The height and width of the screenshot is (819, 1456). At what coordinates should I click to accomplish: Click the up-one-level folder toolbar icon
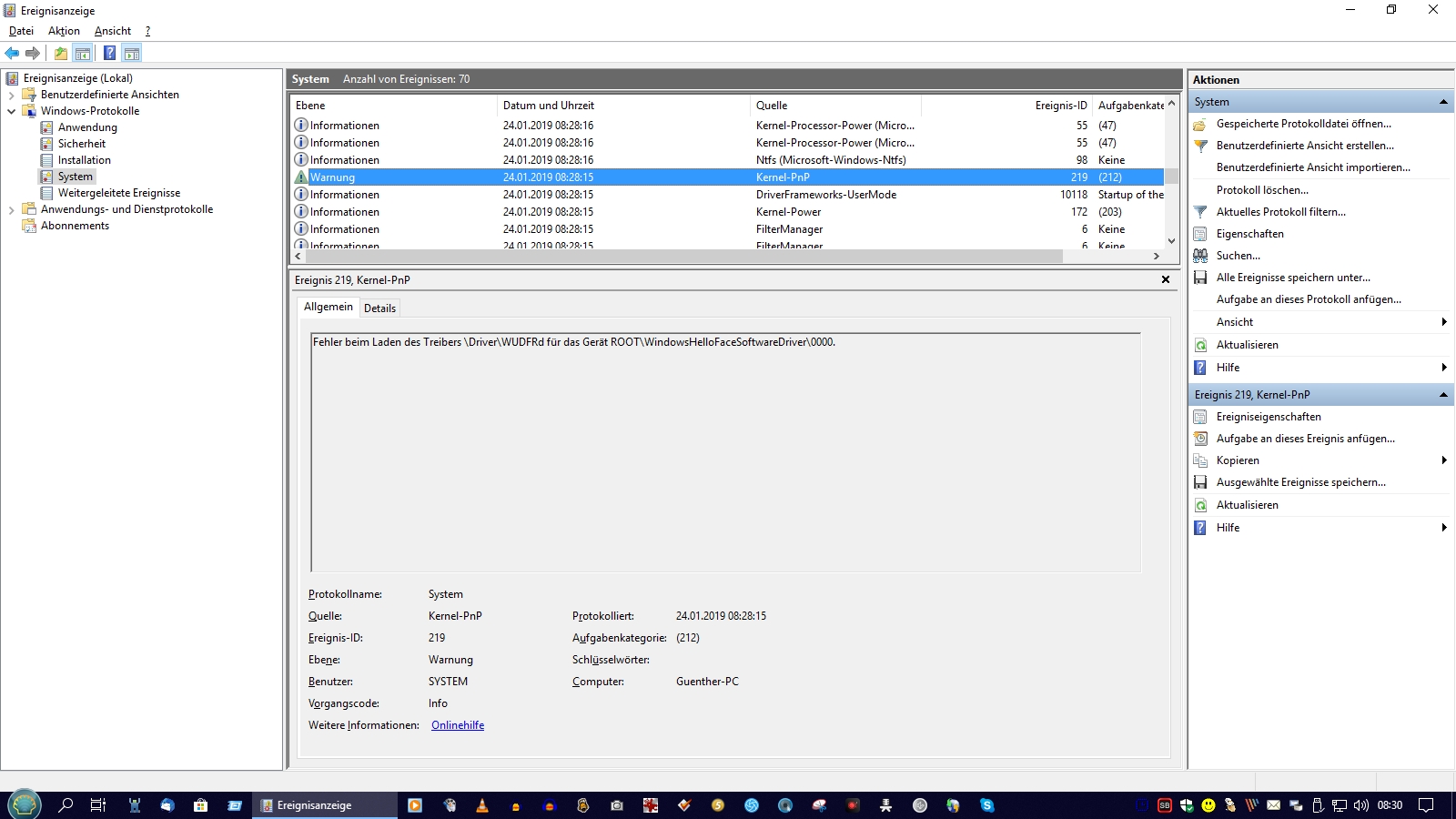(61, 54)
